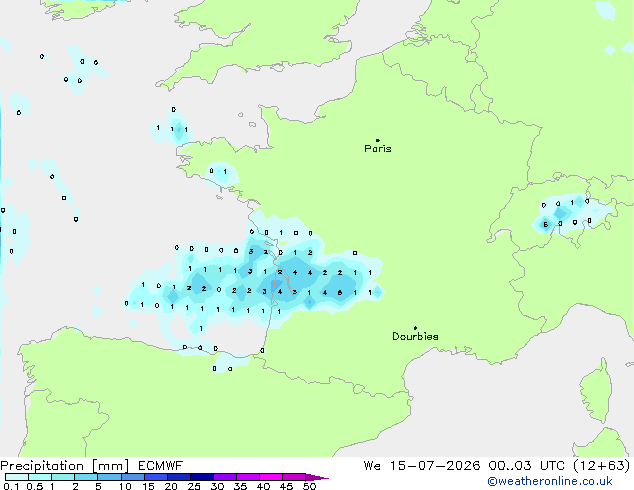Pick the 0.1–0.5 mm palest cyan legend swatch
The width and height of the screenshot is (634, 490).
17,477
